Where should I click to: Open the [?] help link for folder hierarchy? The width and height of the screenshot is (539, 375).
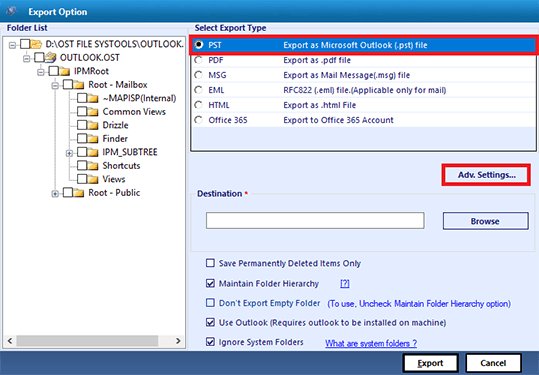click(345, 284)
